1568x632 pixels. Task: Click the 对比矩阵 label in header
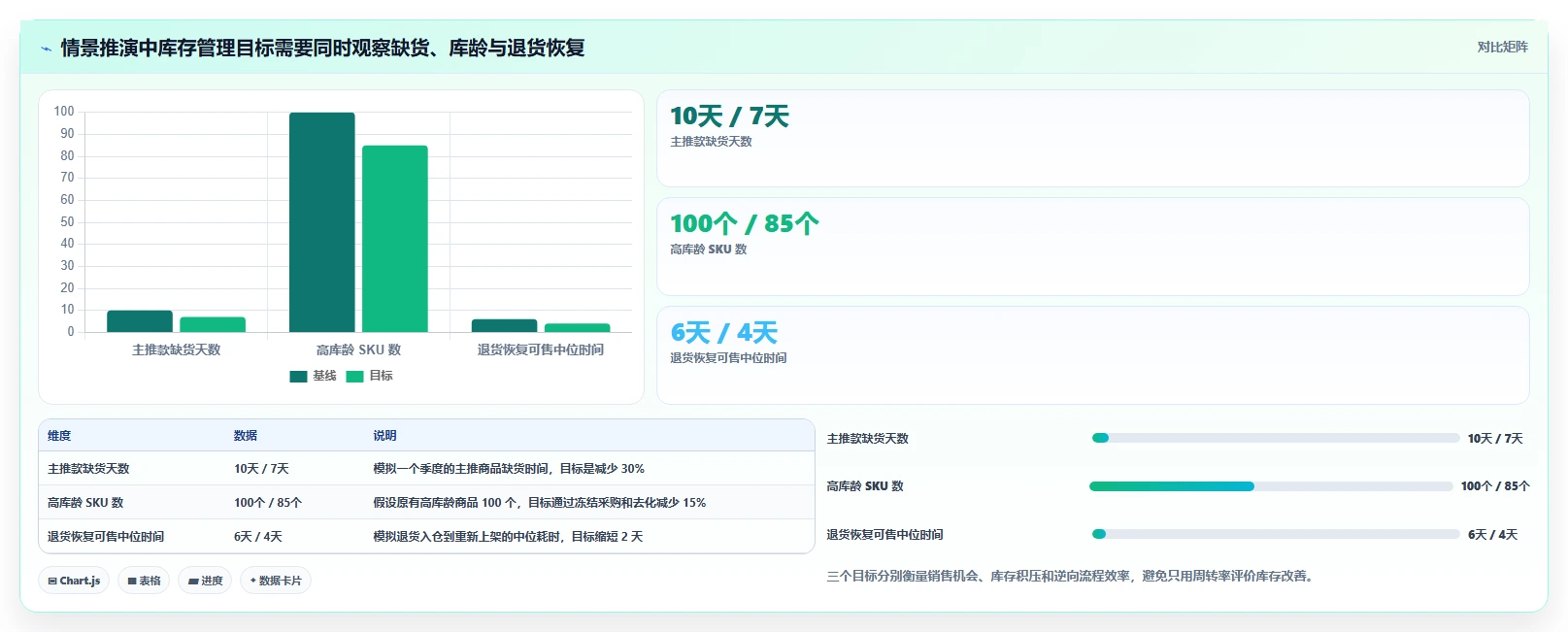click(1502, 47)
